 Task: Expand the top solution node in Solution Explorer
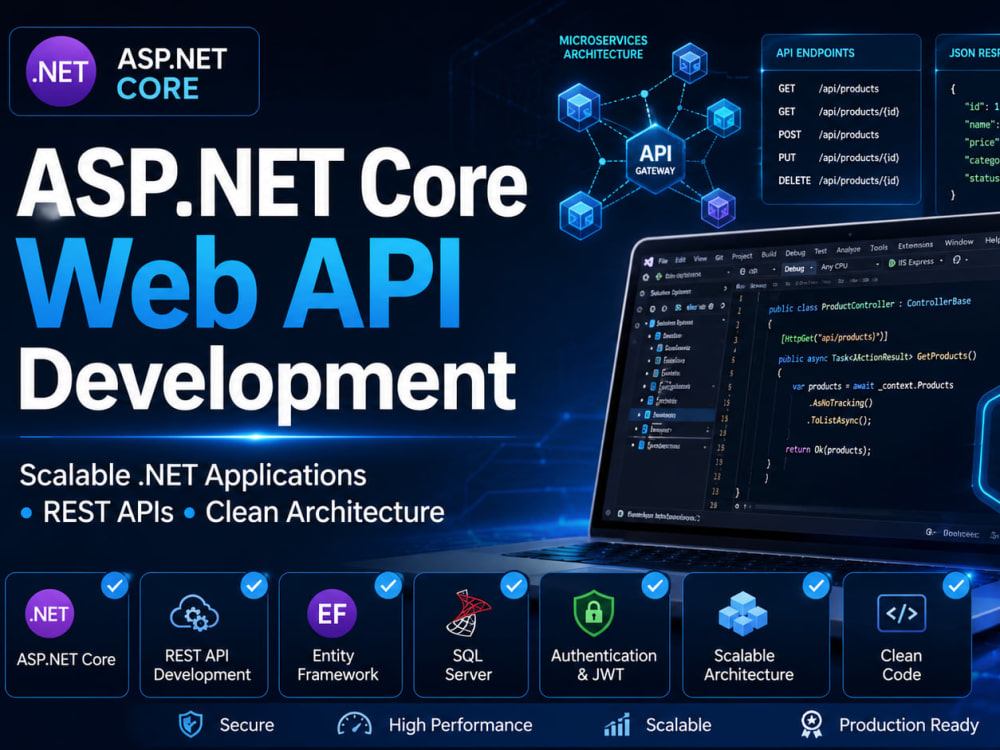tap(646, 323)
